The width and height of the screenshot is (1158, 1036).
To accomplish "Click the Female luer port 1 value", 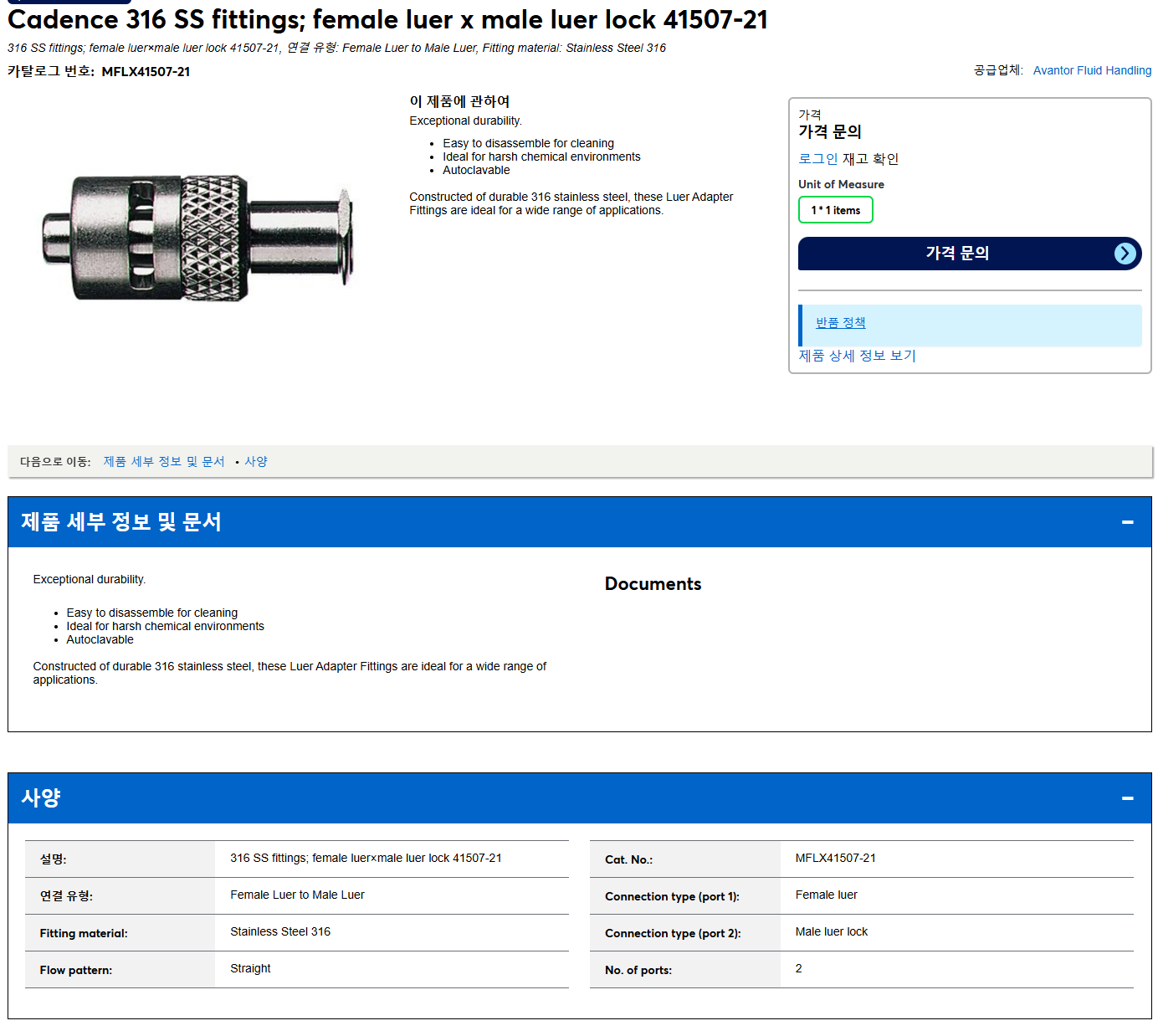I will (x=826, y=895).
